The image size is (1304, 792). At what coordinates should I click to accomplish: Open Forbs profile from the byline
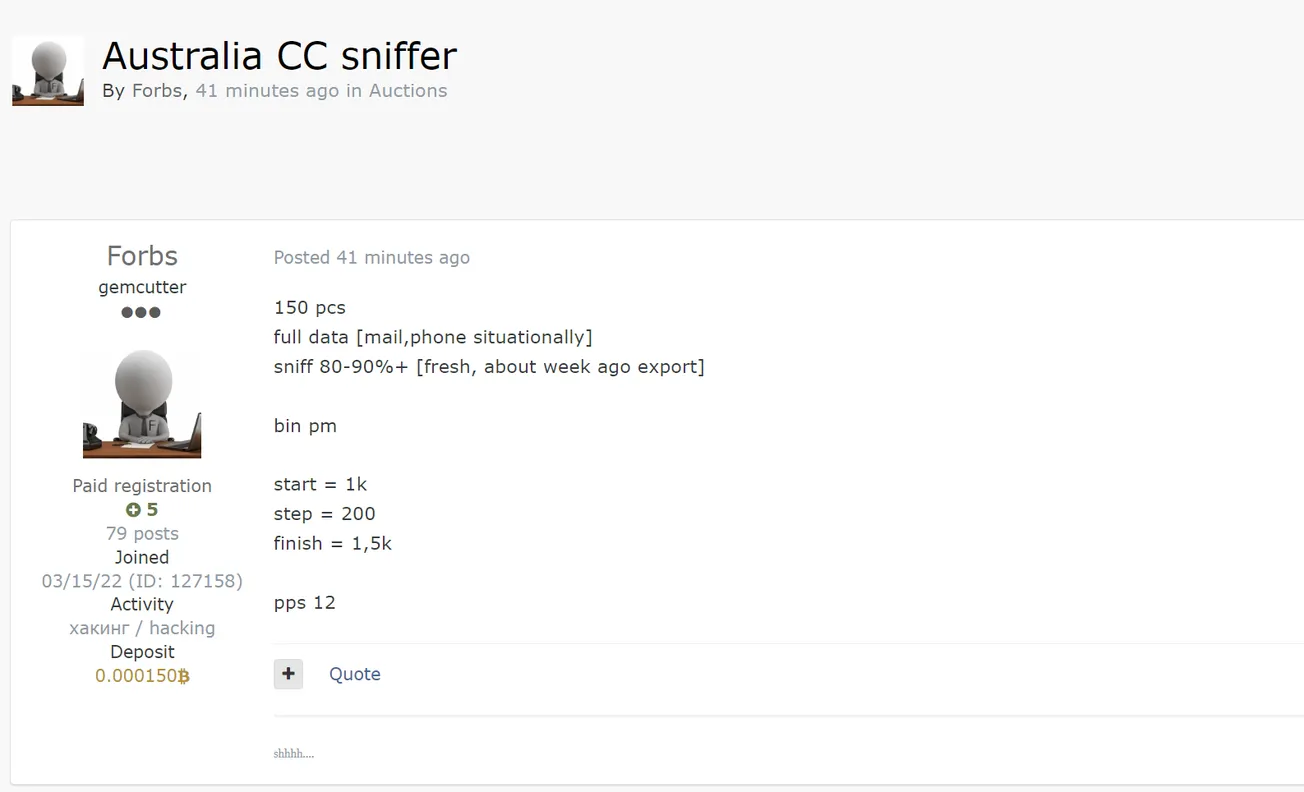click(157, 91)
